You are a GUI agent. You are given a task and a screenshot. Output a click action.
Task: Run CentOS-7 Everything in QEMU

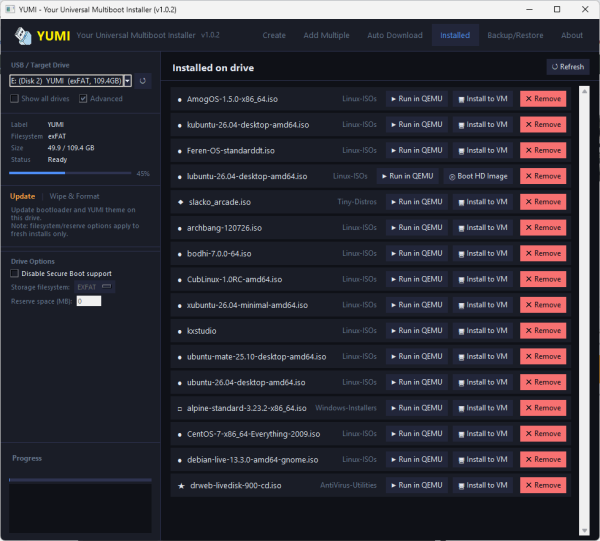point(417,434)
